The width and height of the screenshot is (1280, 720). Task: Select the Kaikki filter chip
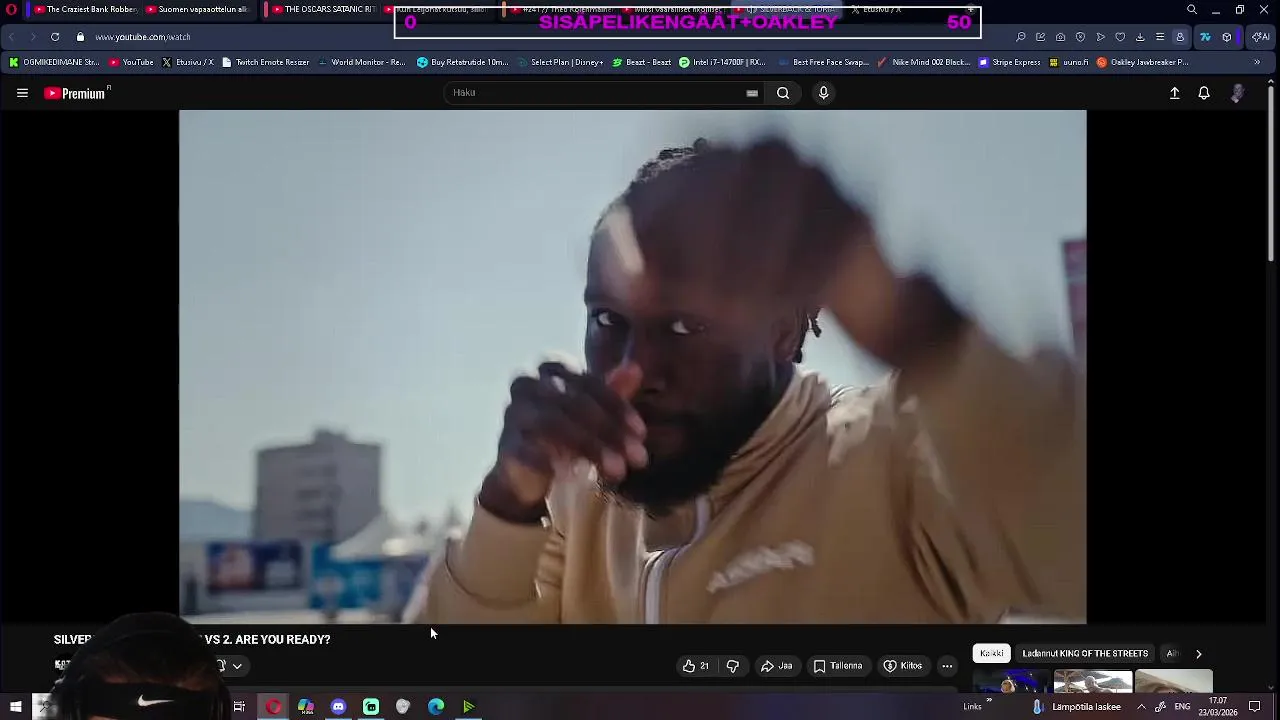[x=992, y=653]
